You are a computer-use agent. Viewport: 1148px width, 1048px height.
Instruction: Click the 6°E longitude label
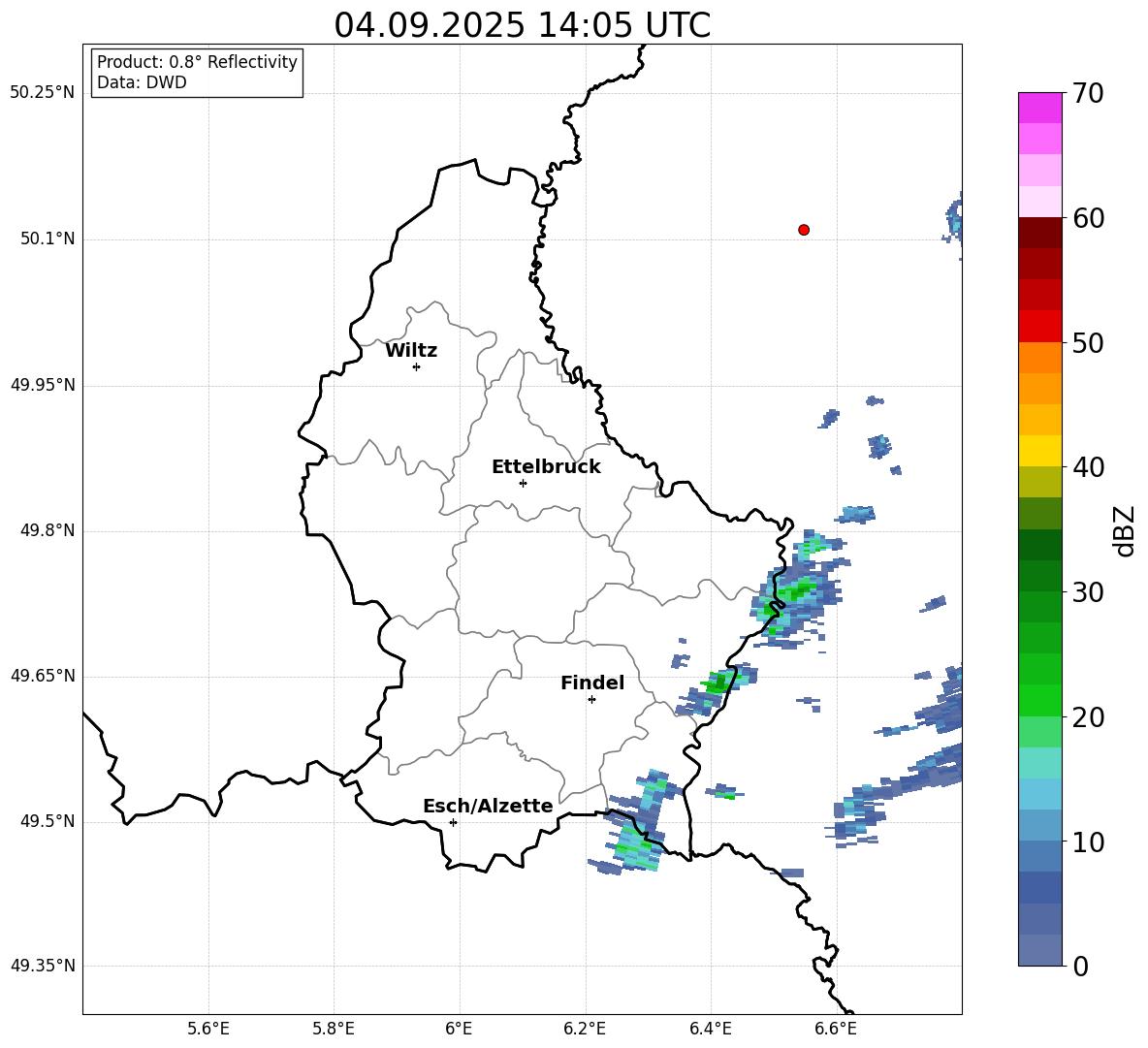[x=459, y=1029]
